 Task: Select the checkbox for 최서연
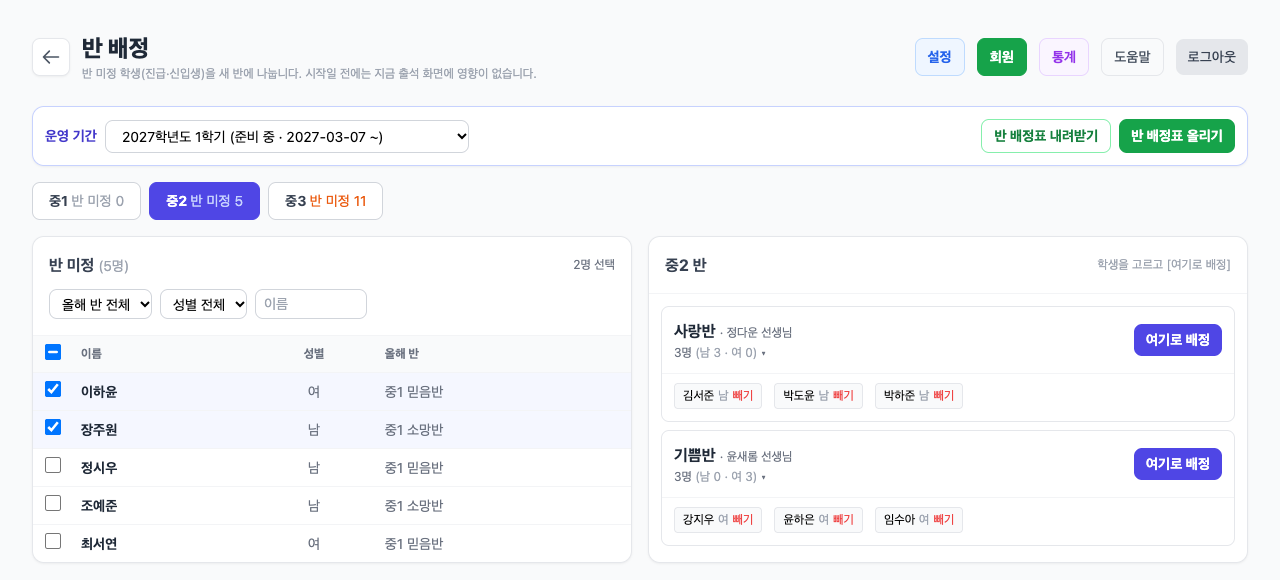click(53, 542)
